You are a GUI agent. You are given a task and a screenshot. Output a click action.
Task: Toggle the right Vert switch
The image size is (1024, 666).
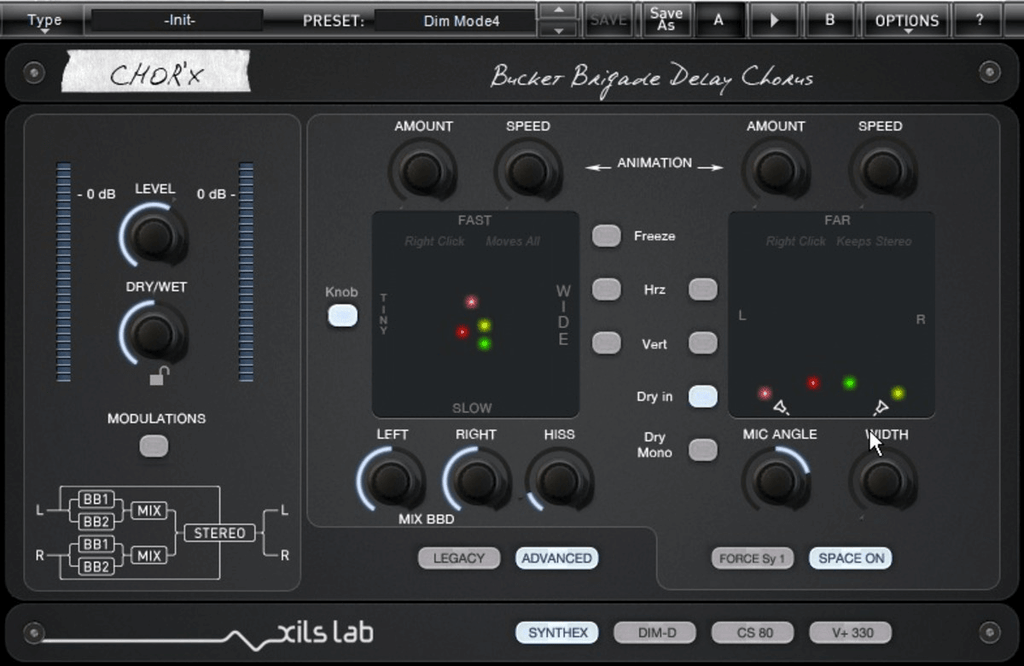(x=703, y=343)
